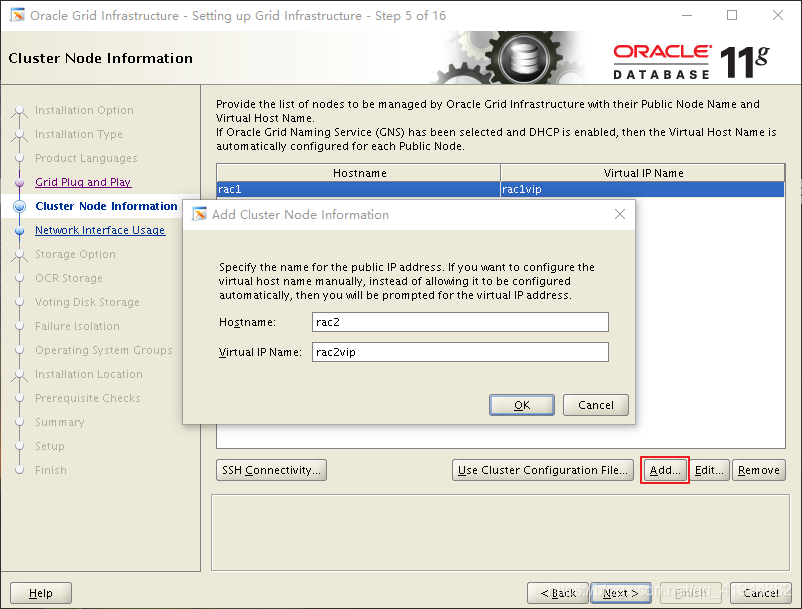Remove the selected cluster node
802x609 pixels.
759,470
